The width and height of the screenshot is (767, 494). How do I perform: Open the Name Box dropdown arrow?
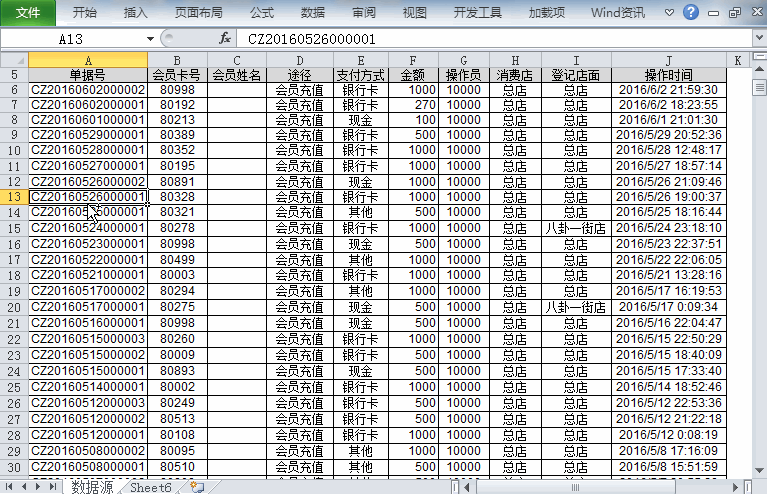pos(150,39)
